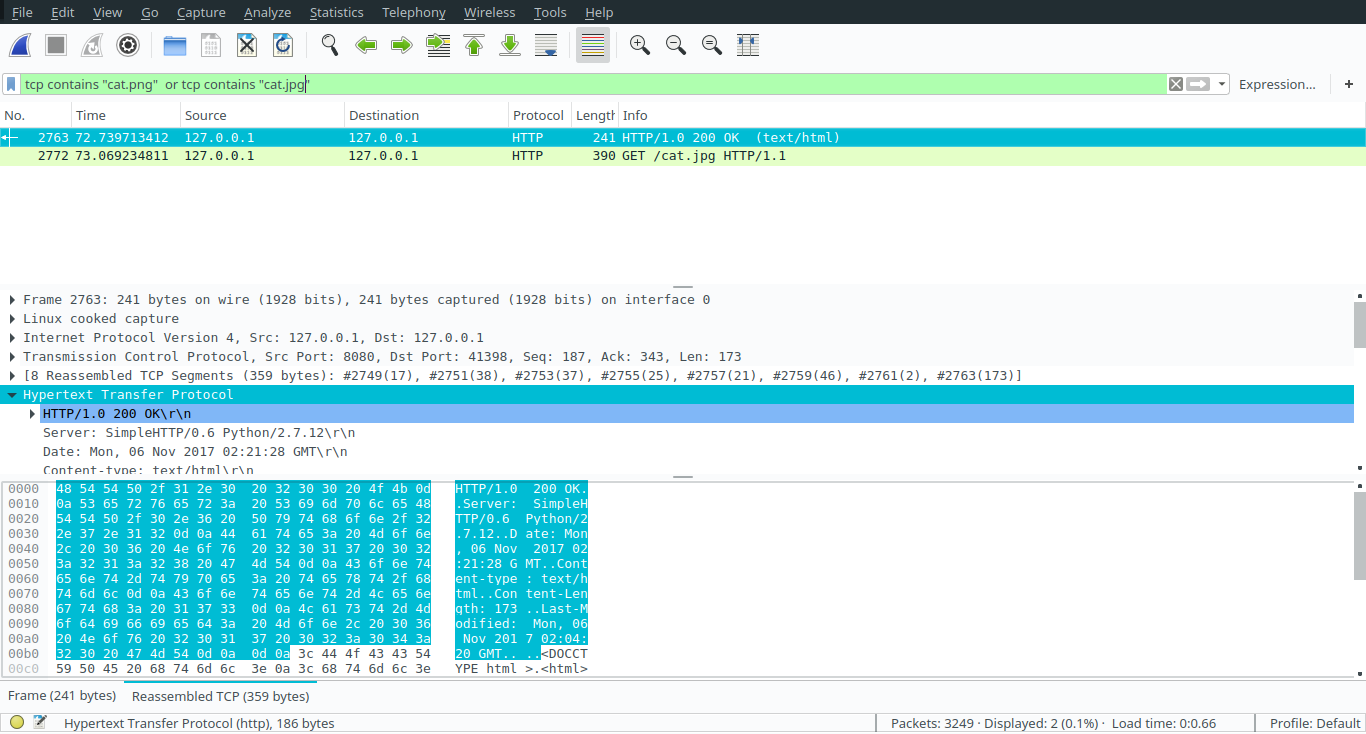This screenshot has width=1366, height=734.
Task: Go forward in packet history arrow
Action: coord(402,45)
